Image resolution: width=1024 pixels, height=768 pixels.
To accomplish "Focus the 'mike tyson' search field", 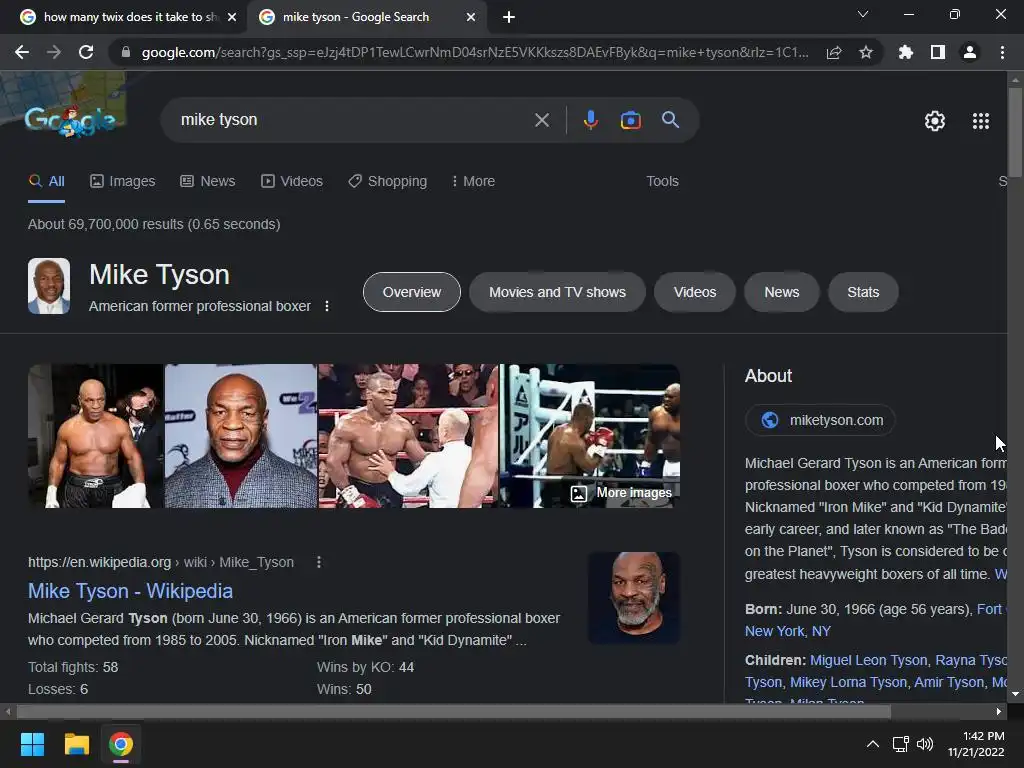I will click(x=353, y=120).
